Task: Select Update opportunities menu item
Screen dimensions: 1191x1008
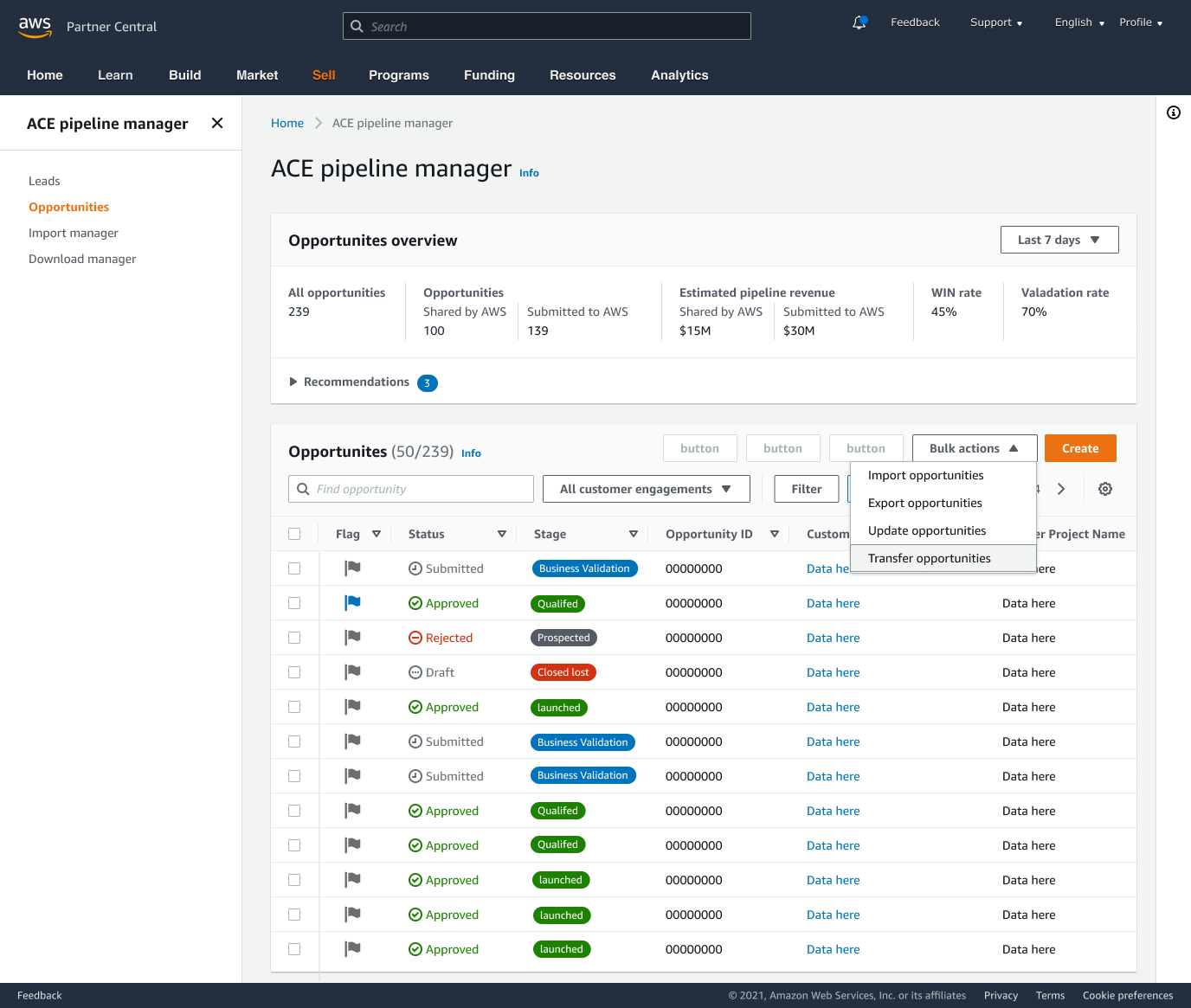Action: [943, 530]
